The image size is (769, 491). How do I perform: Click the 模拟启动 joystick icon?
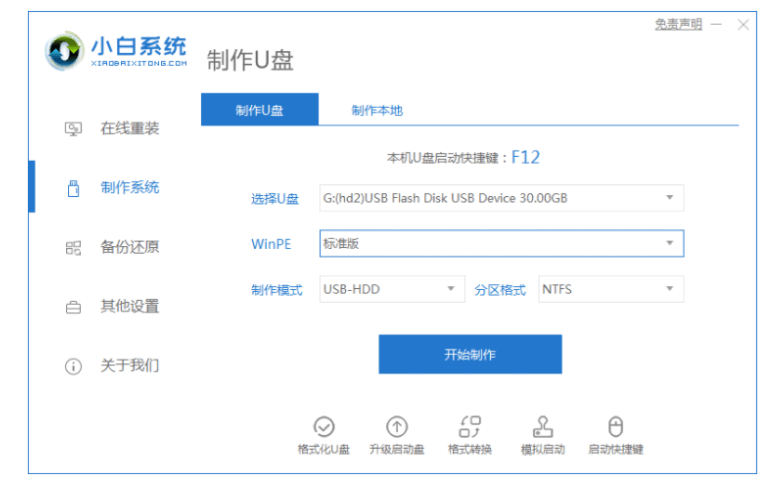point(543,426)
